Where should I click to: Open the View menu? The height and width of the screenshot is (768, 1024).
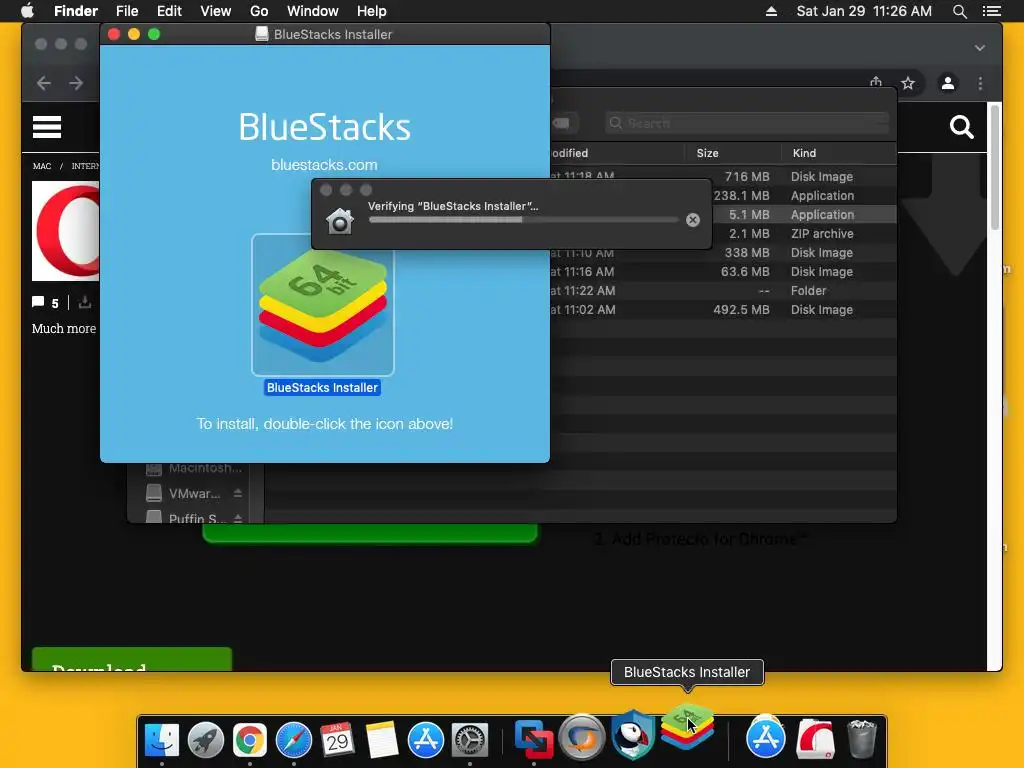point(216,11)
